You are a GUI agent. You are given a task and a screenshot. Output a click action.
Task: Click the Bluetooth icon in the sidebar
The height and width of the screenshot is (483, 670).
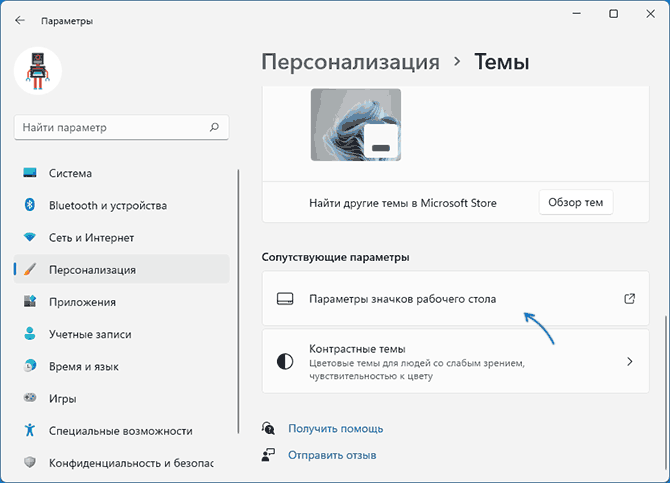point(29,205)
